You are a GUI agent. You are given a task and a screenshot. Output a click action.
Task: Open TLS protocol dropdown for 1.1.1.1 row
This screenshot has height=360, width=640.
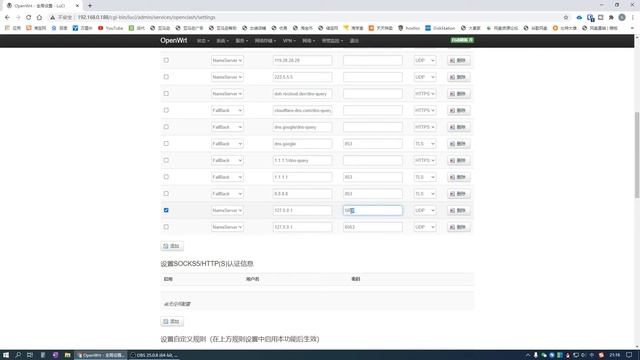pos(425,177)
